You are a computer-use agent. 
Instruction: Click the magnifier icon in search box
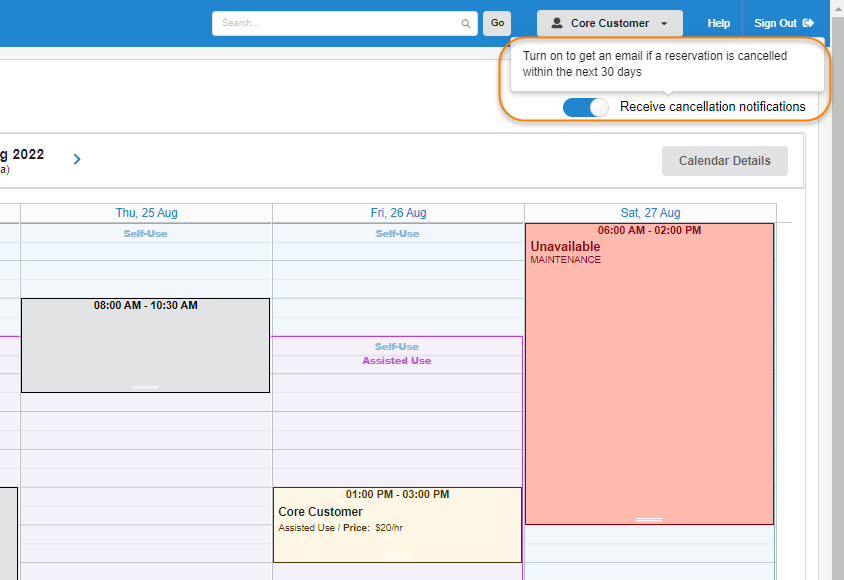click(x=465, y=23)
